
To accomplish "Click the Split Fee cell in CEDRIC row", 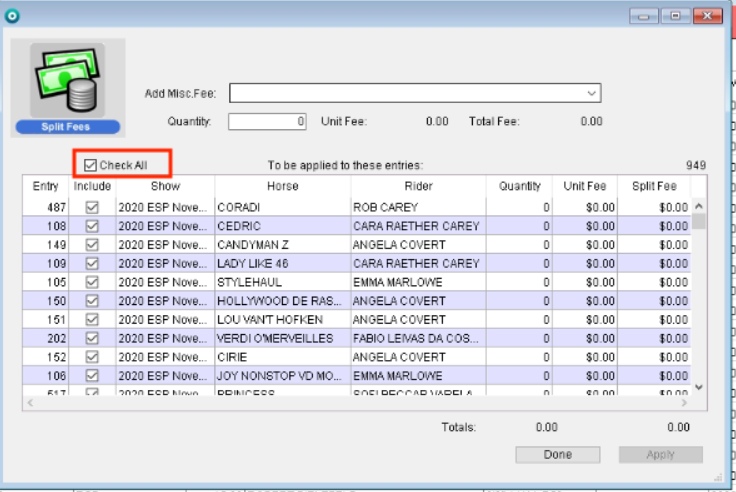I will click(x=654, y=226).
